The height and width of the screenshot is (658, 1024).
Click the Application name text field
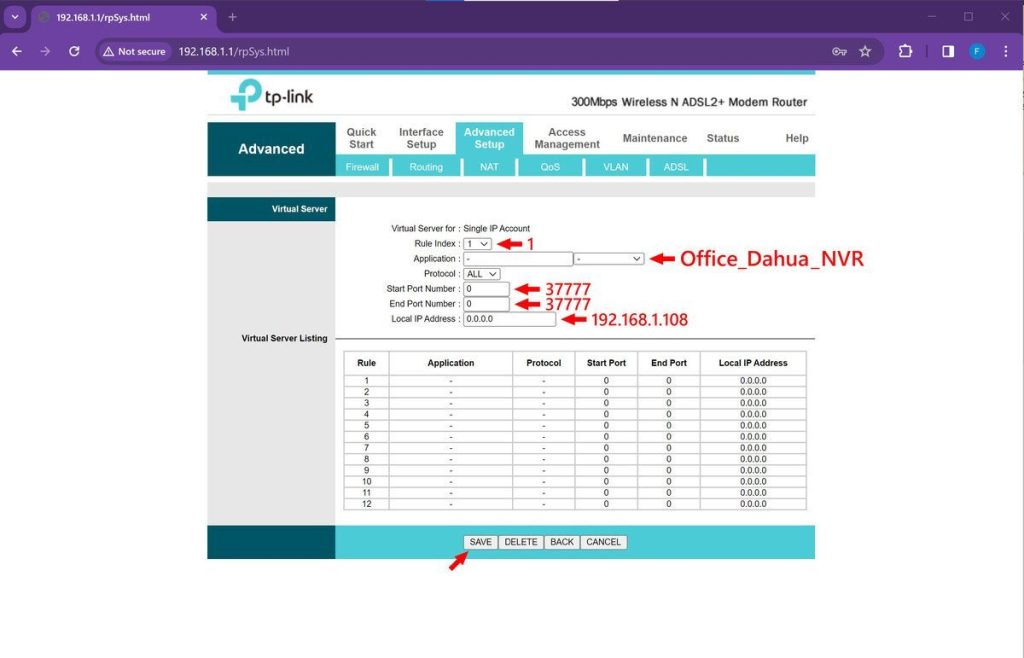518,259
